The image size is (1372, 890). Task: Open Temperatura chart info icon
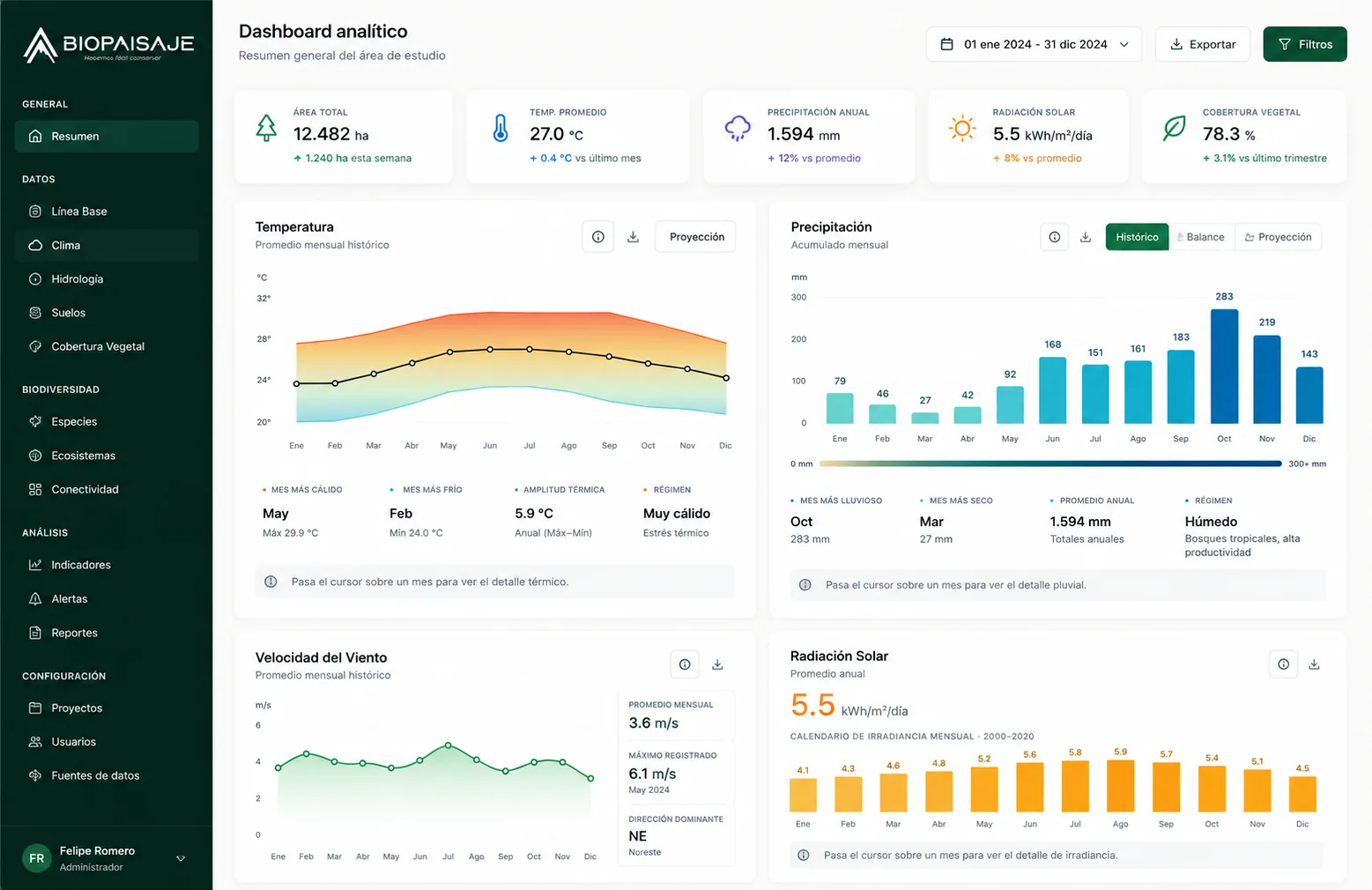point(598,237)
